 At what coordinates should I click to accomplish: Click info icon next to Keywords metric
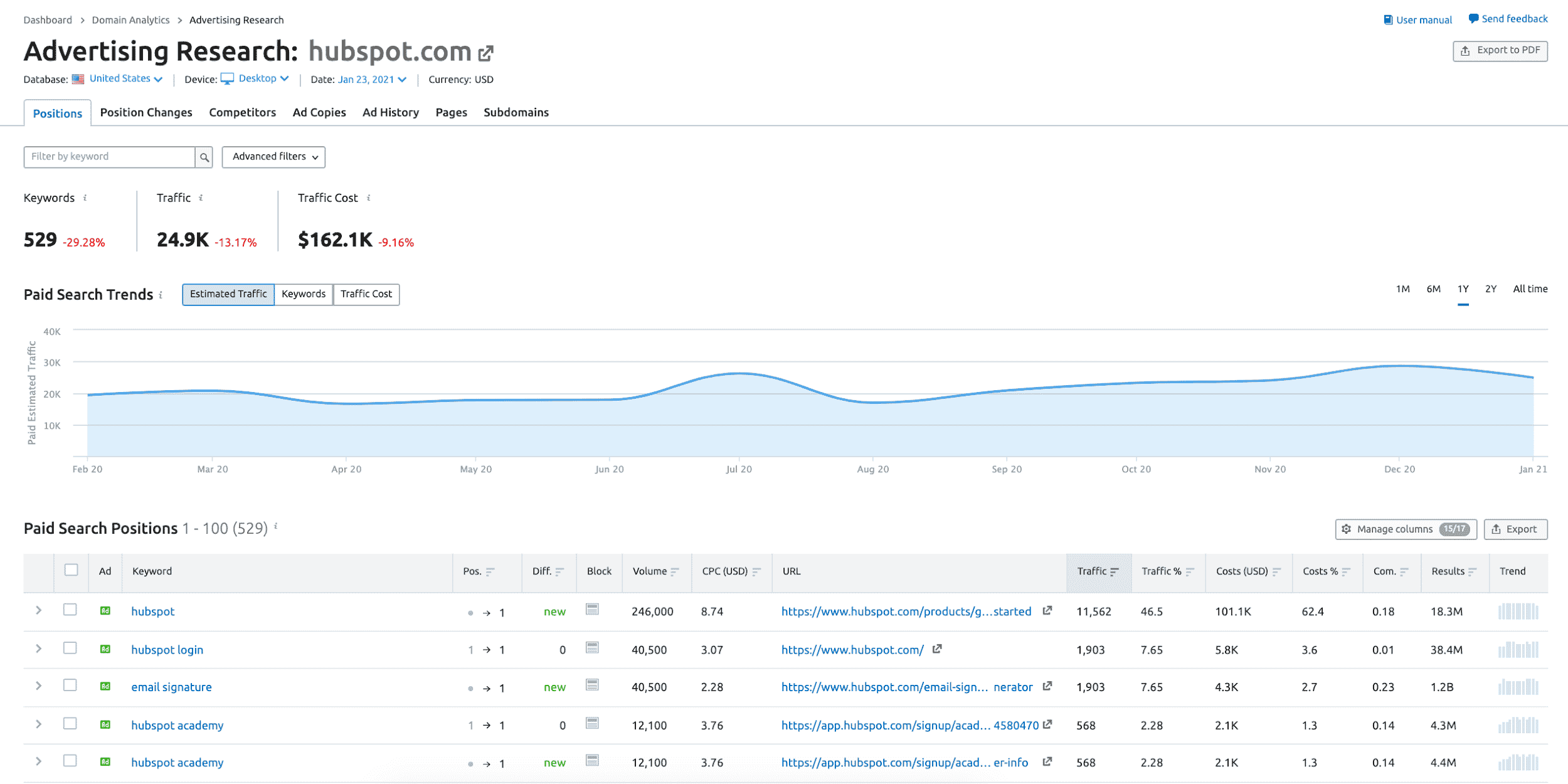[85, 198]
